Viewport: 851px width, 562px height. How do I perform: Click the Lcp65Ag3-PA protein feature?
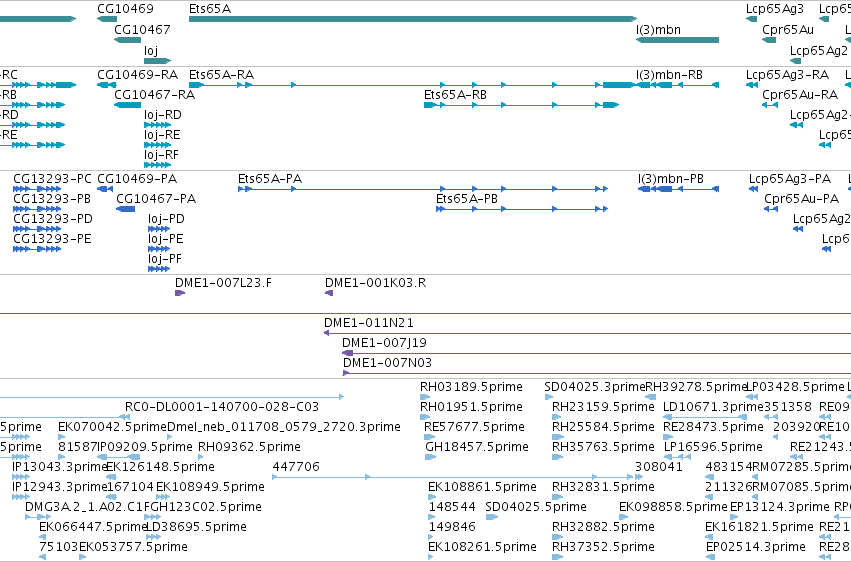pyautogui.click(x=753, y=189)
